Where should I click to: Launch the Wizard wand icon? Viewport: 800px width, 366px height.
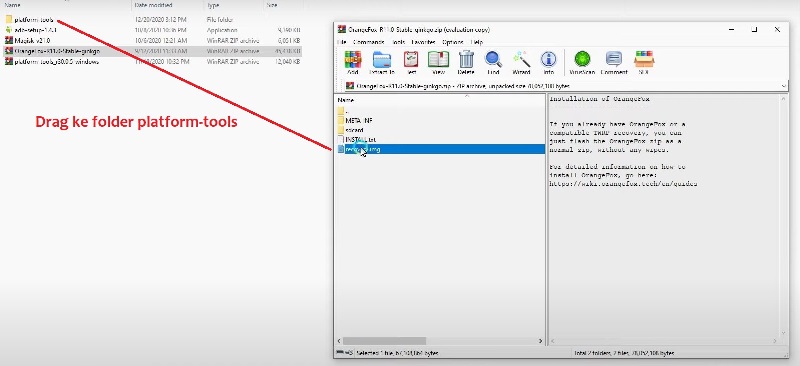[x=521, y=60]
